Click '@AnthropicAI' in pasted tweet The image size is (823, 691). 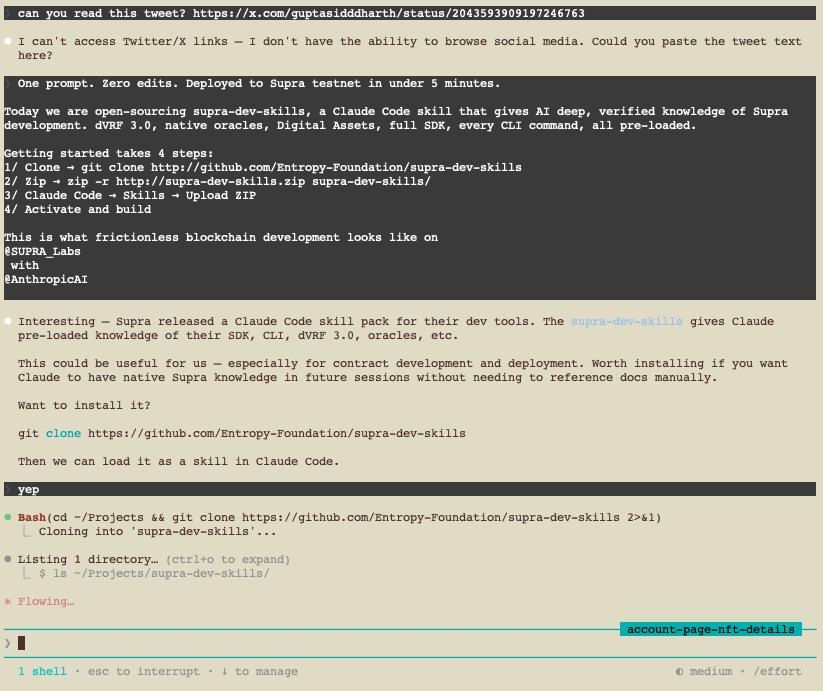coord(46,279)
